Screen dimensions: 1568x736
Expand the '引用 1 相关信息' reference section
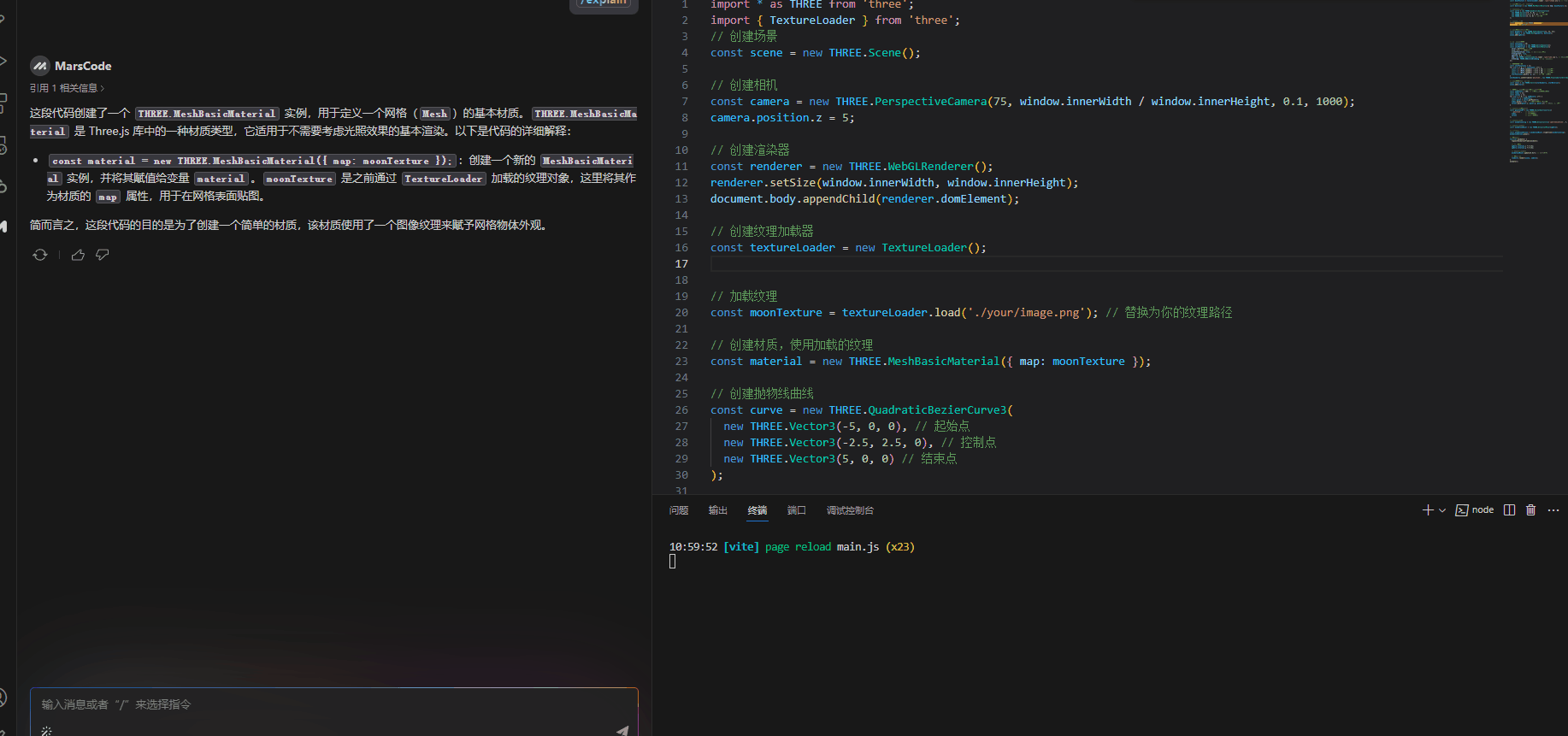tap(68, 88)
